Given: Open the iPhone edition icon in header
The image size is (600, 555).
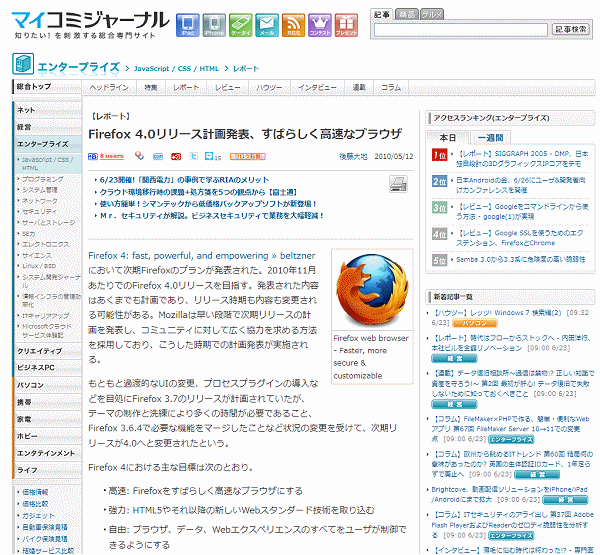Looking at the screenshot, I should [214, 25].
